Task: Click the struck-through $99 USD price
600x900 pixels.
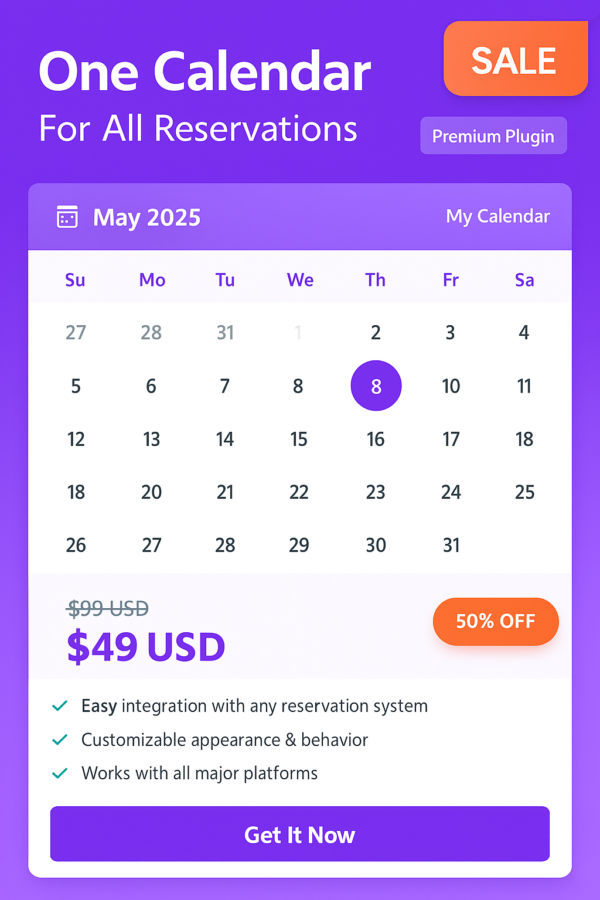Action: [x=108, y=608]
